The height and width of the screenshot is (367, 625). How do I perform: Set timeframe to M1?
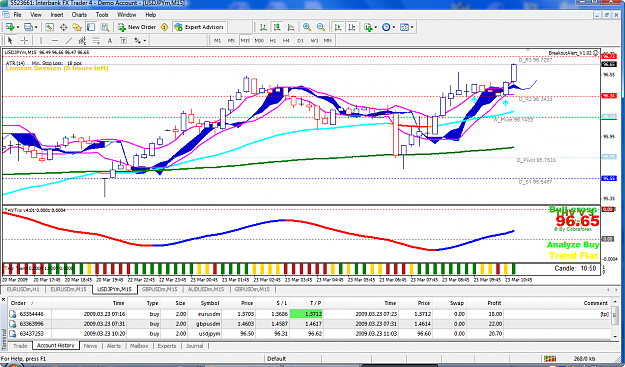pos(217,40)
